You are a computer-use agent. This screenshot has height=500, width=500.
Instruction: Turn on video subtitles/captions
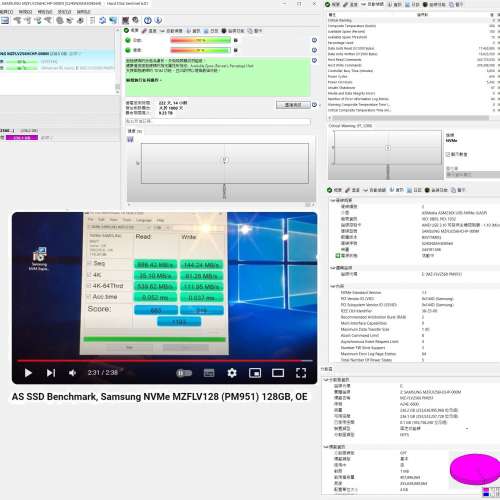click(x=209, y=373)
